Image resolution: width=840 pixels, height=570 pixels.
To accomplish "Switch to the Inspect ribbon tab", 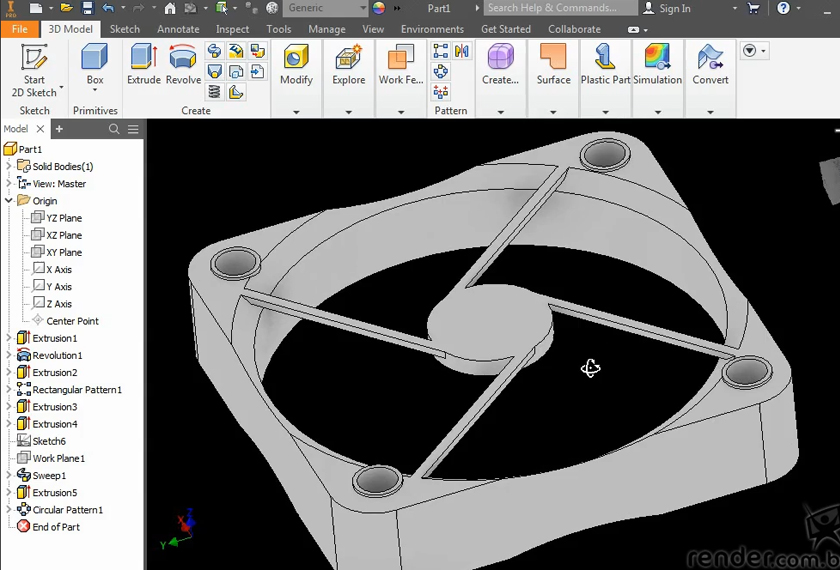I will coord(232,29).
